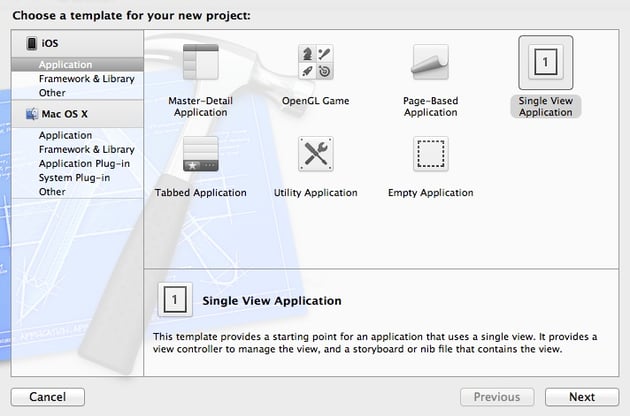This screenshot has height=416, width=630.
Task: Select the Empty Application dashed-square icon
Action: (x=431, y=154)
